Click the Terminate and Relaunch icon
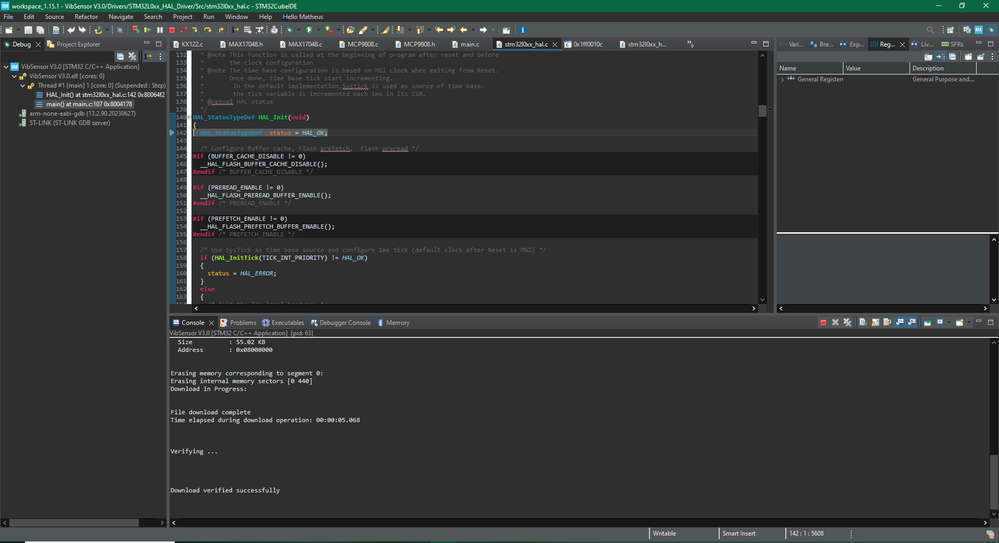Image resolution: width=999 pixels, height=543 pixels. pos(136,30)
